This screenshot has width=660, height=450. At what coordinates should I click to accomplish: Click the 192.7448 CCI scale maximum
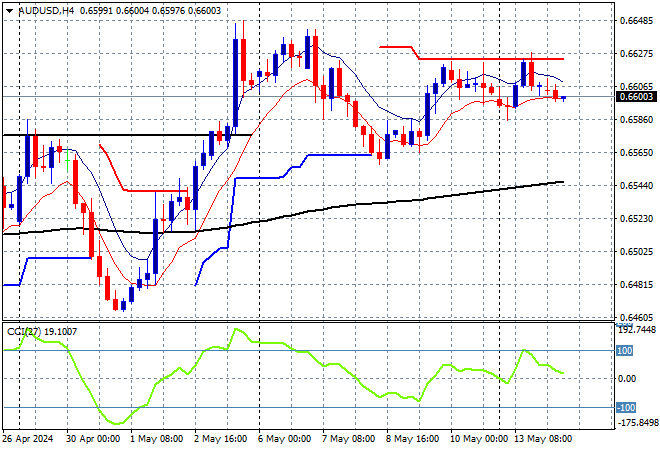pos(637,330)
